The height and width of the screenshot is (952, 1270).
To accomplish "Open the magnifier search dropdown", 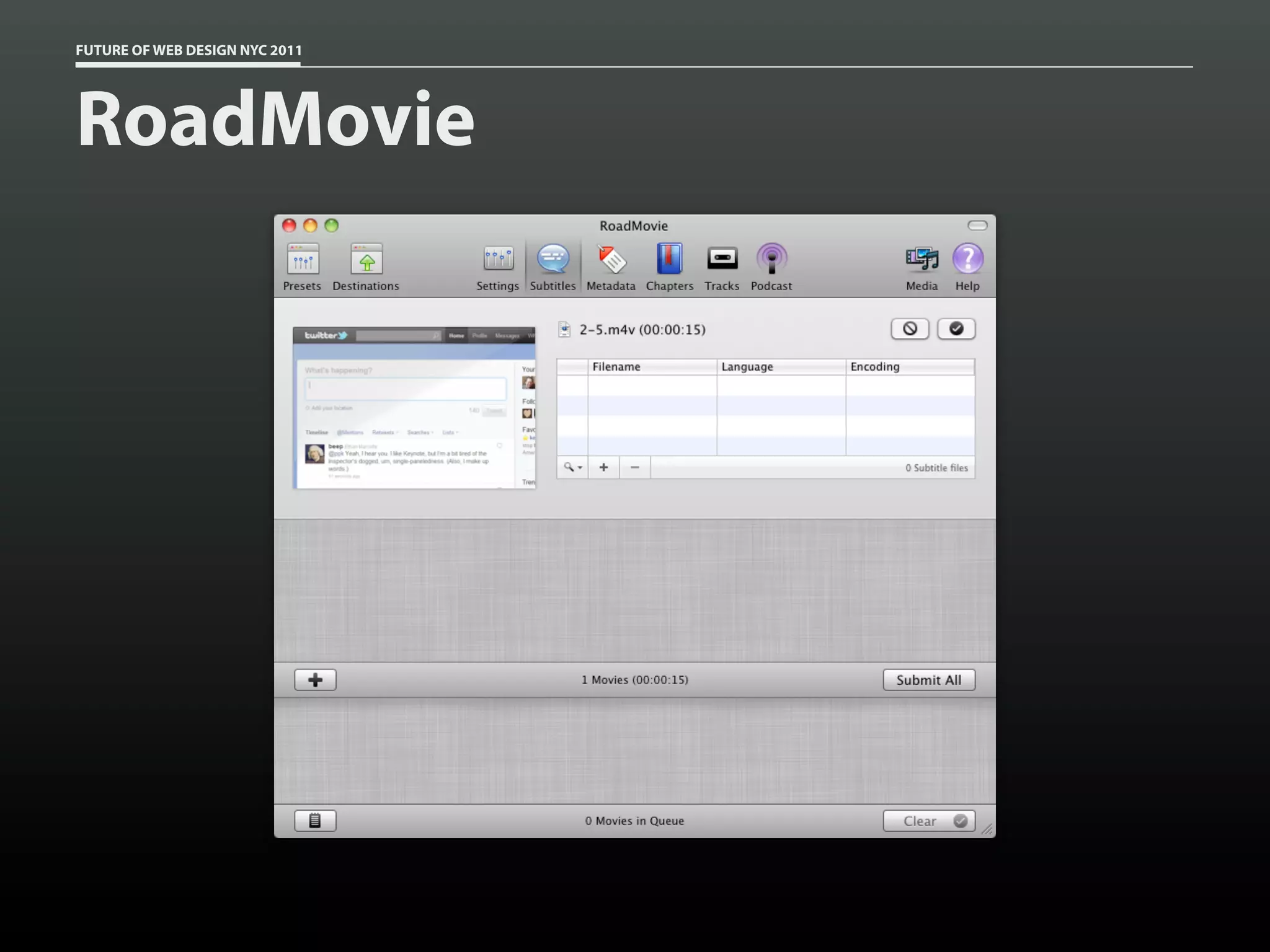I will [572, 467].
